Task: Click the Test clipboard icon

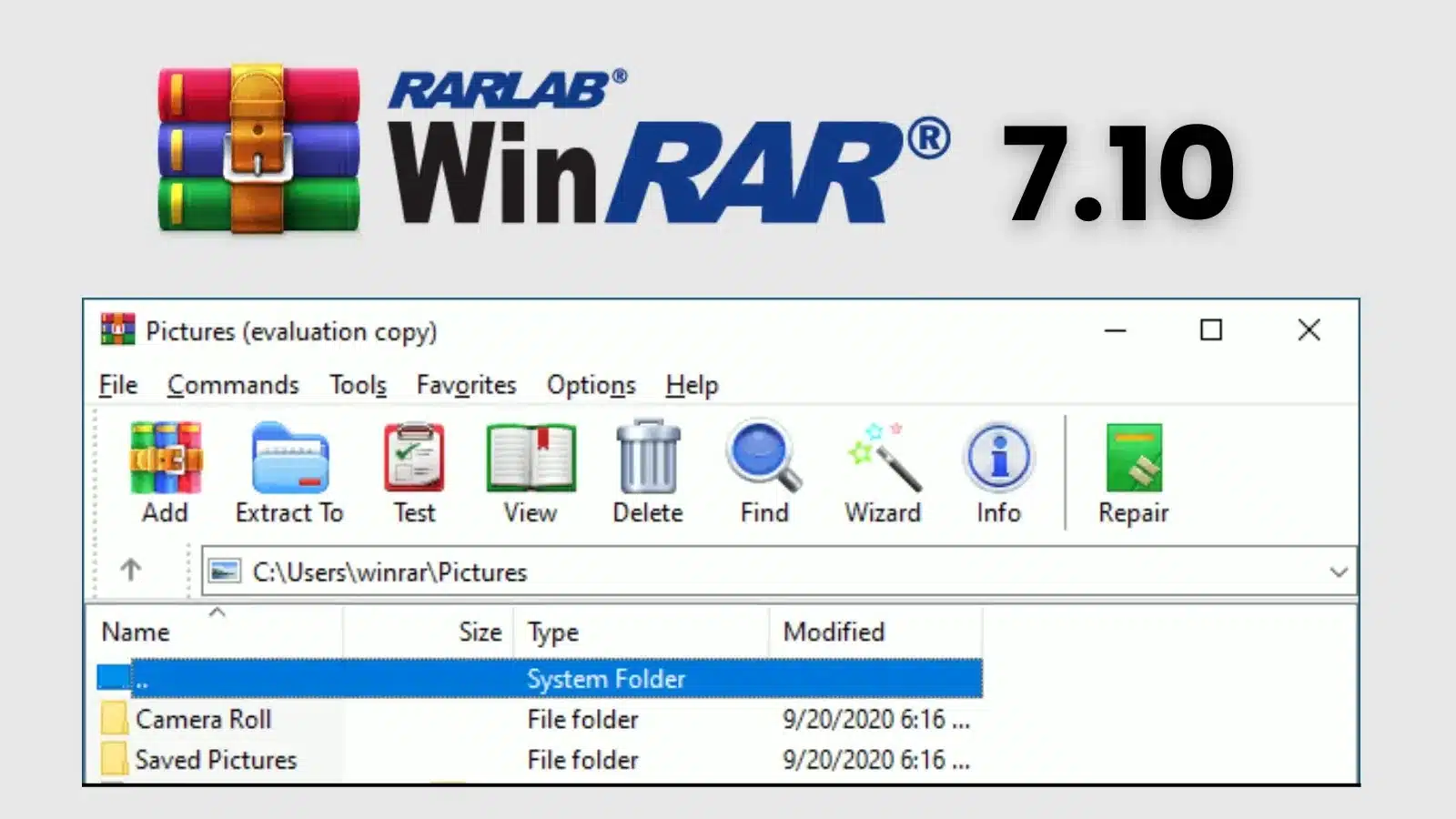Action: pyautogui.click(x=414, y=457)
